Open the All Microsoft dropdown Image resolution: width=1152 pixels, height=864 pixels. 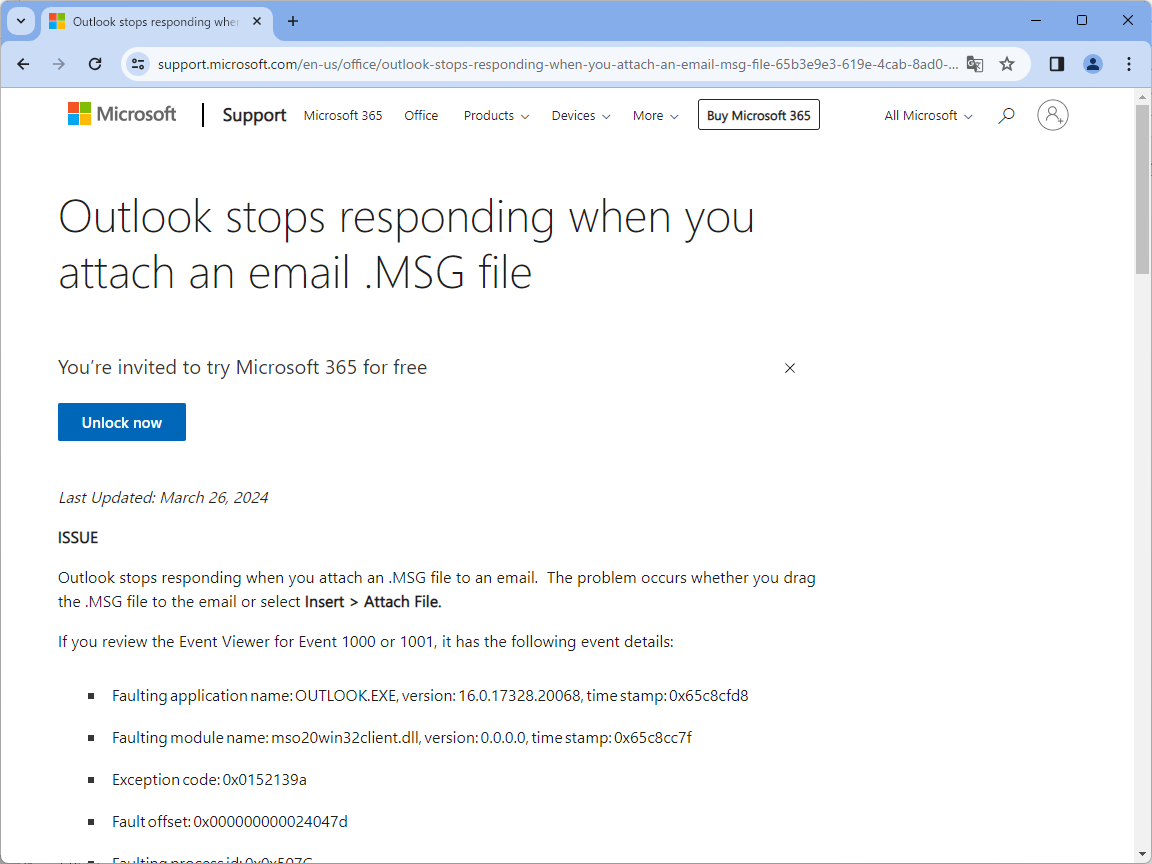[x=928, y=116]
